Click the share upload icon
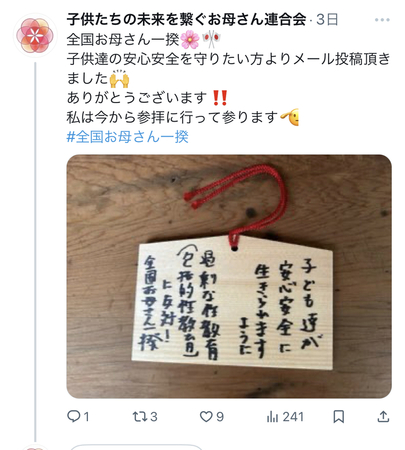This screenshot has height=450, width=405. coord(383,417)
